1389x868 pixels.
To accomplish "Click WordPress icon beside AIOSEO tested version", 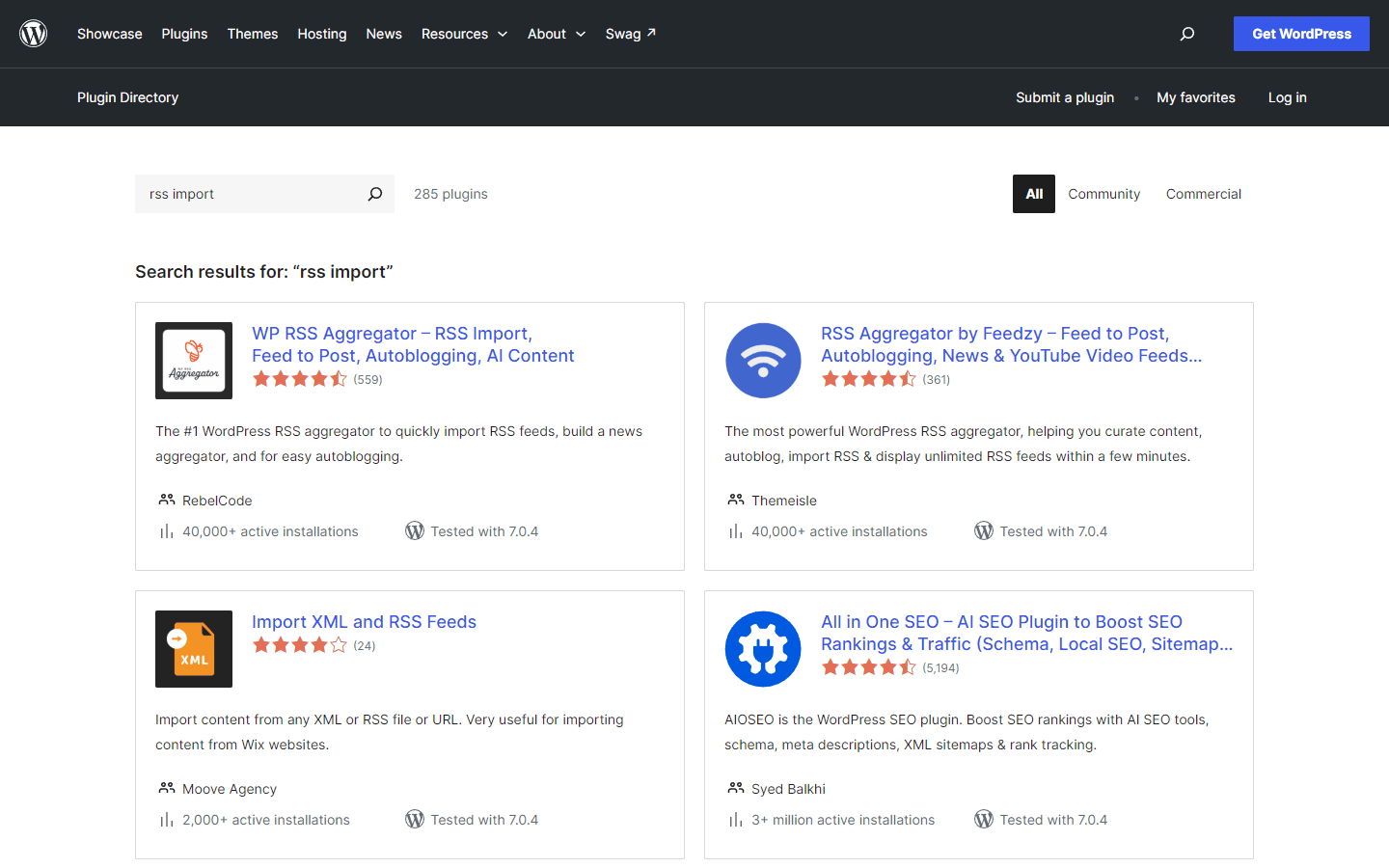I will tap(984, 820).
